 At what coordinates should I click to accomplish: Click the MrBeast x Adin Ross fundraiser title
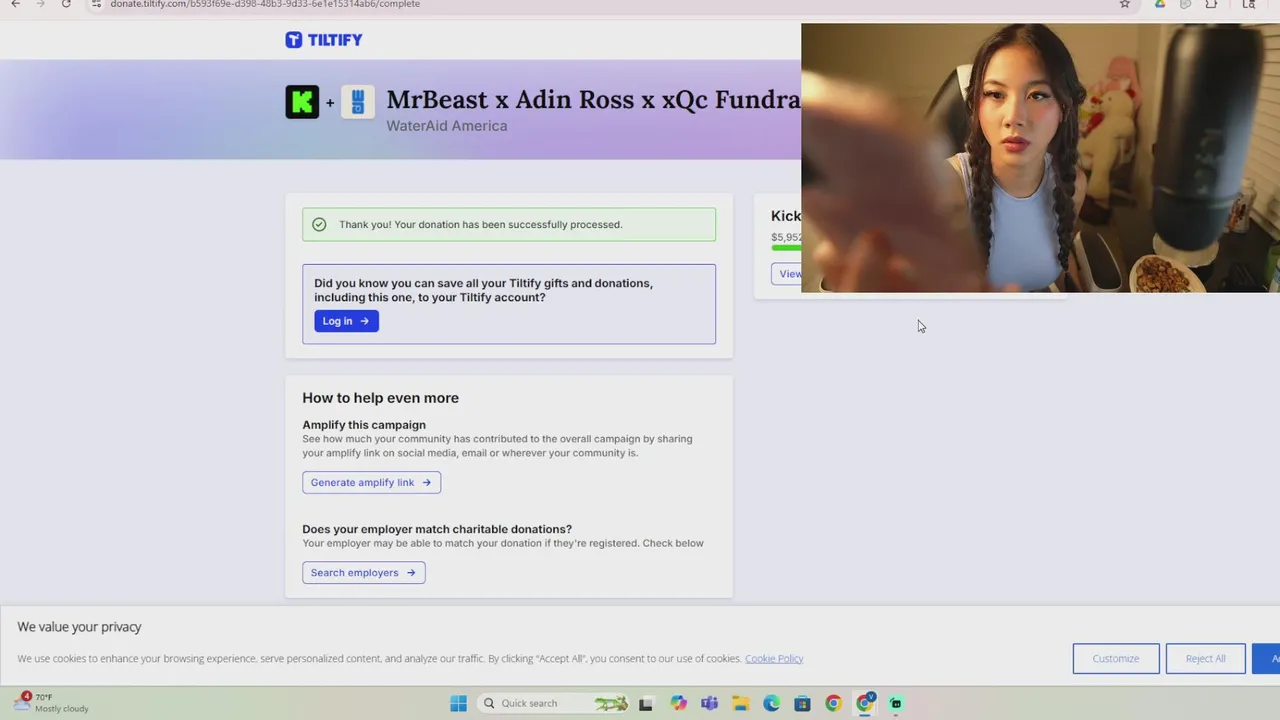pyautogui.click(x=593, y=100)
